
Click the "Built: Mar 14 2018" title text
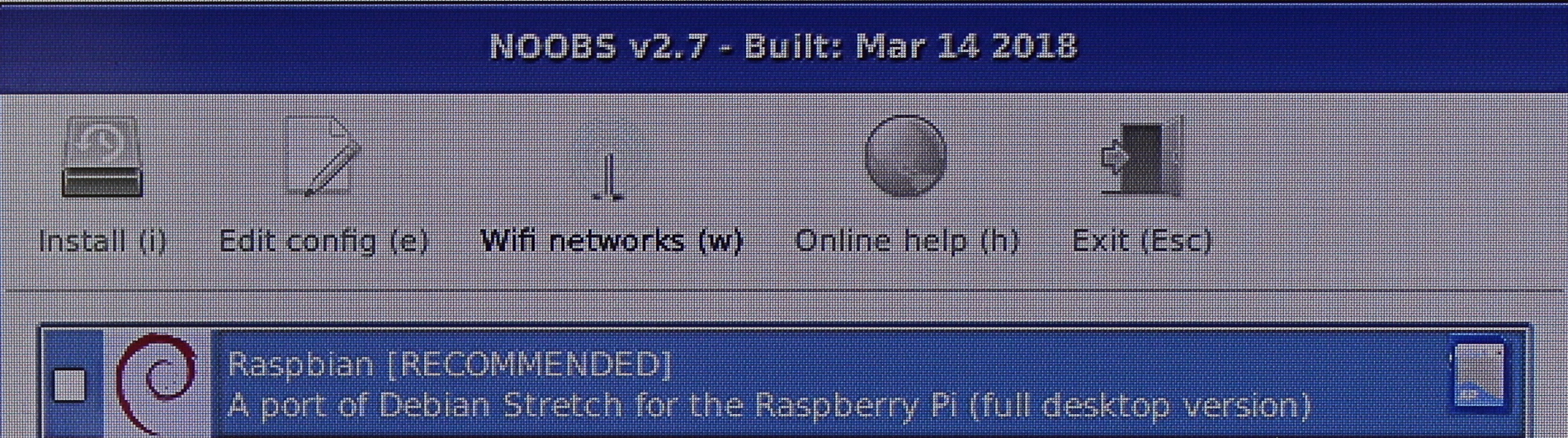[x=910, y=46]
